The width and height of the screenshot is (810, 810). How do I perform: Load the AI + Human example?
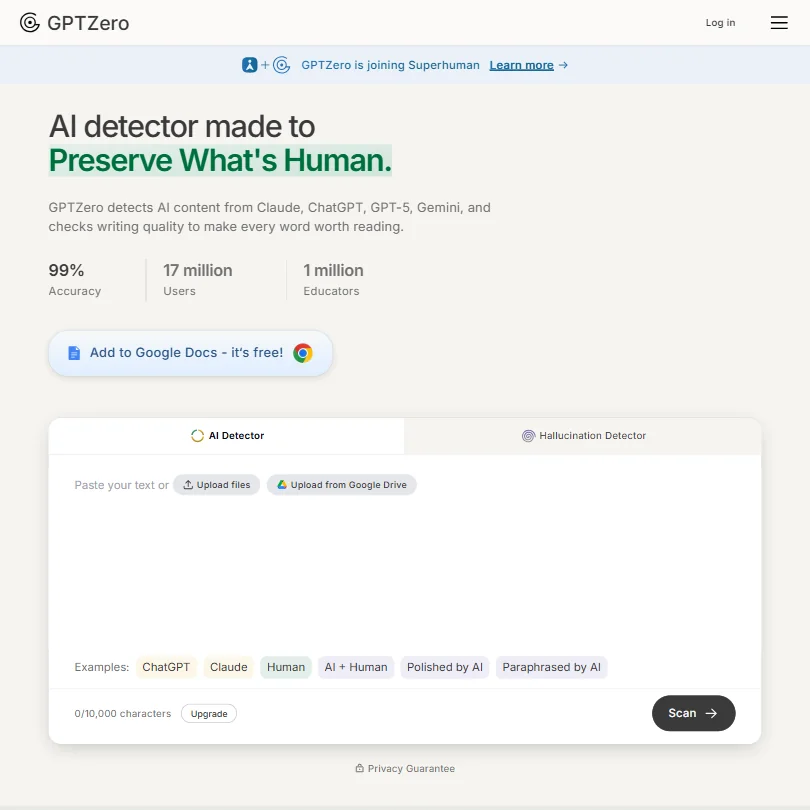point(356,667)
